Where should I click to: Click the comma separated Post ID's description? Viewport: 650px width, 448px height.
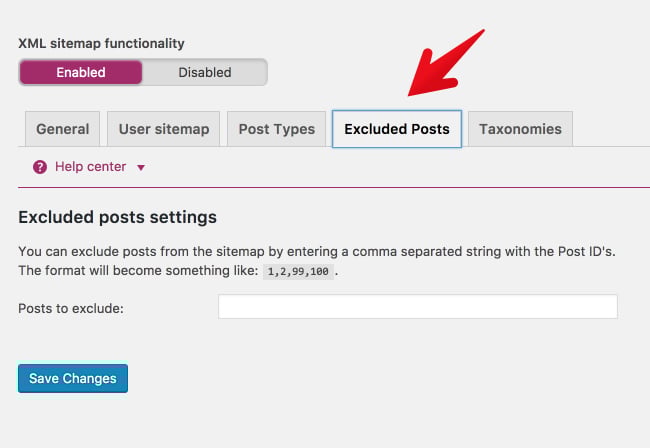(317, 251)
